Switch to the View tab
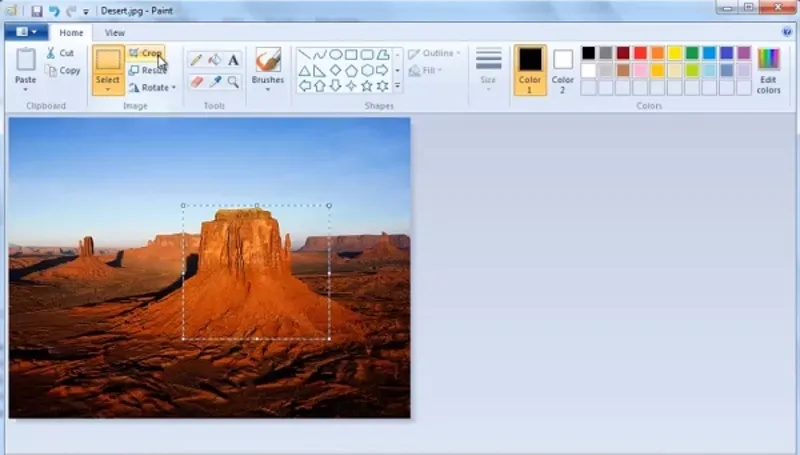Screen dimensions: 800x455 [115, 33]
